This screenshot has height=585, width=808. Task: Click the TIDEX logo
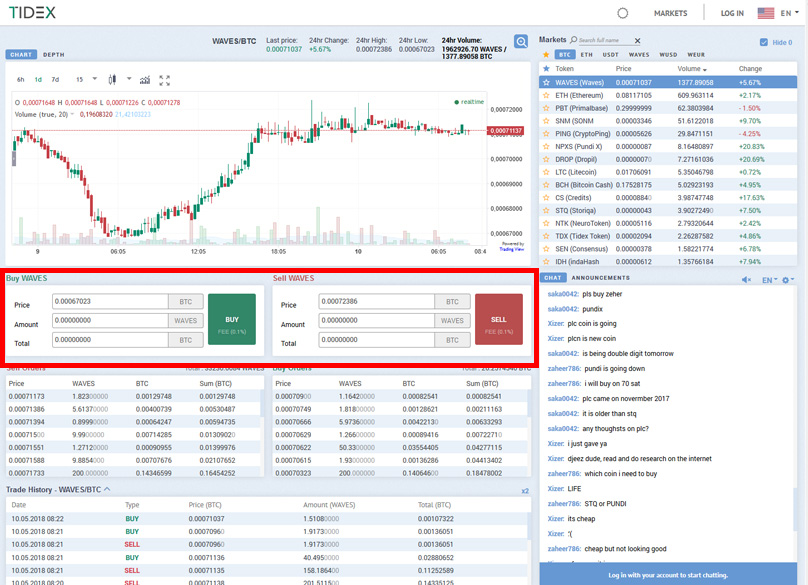(x=32, y=12)
